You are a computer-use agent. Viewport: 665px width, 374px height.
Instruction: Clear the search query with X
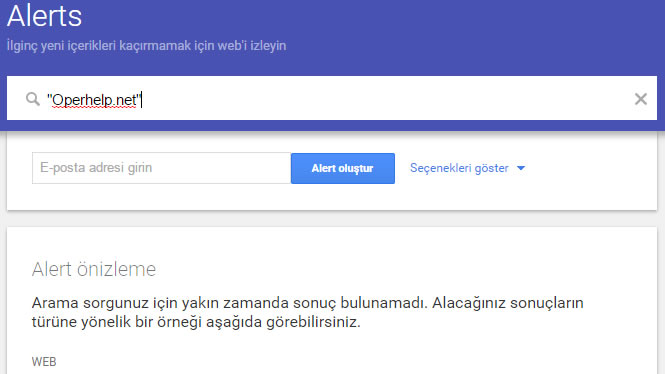[640, 99]
